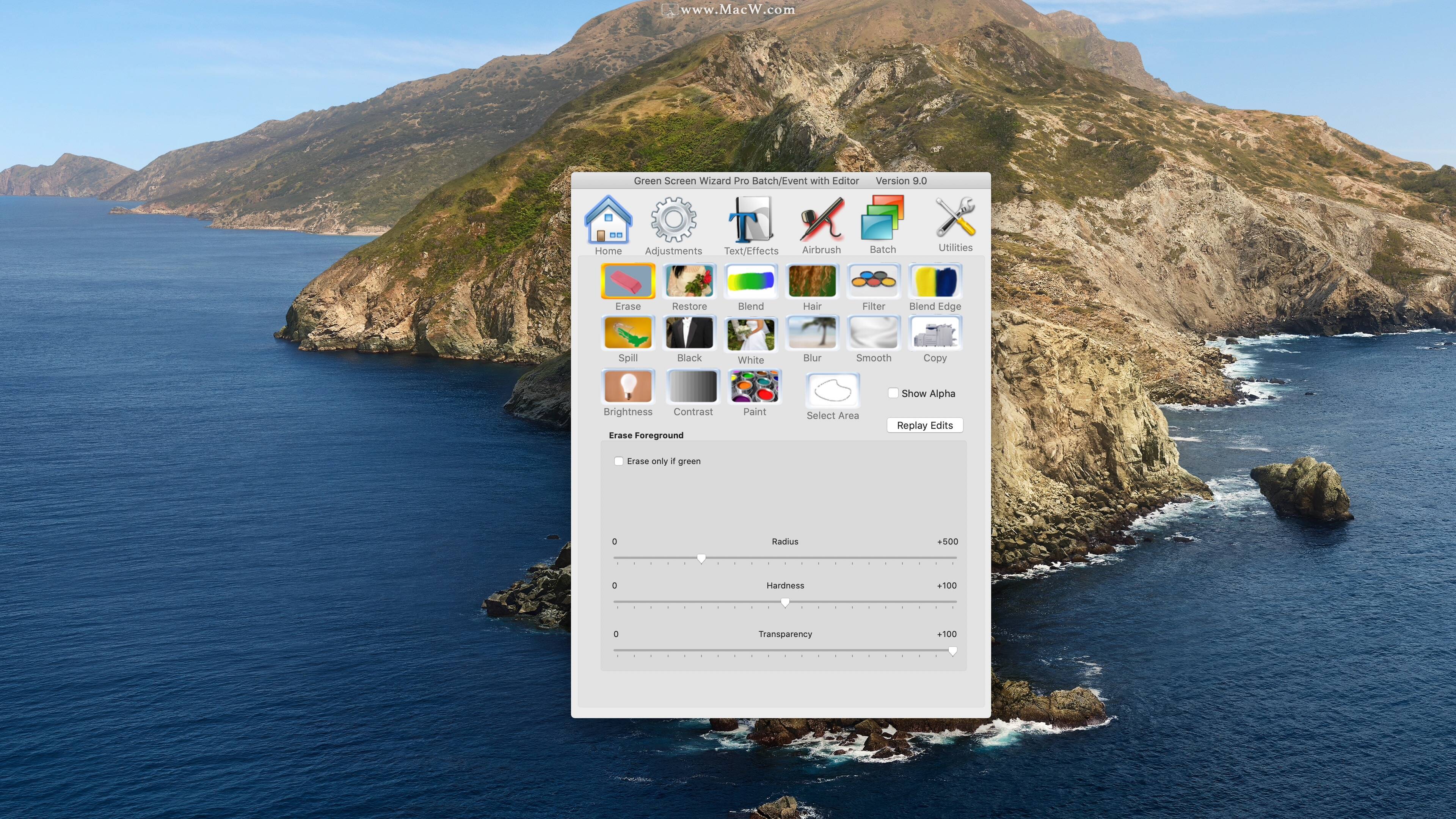Select the Spill removal tool
Image resolution: width=1456 pixels, height=819 pixels.
click(x=628, y=333)
